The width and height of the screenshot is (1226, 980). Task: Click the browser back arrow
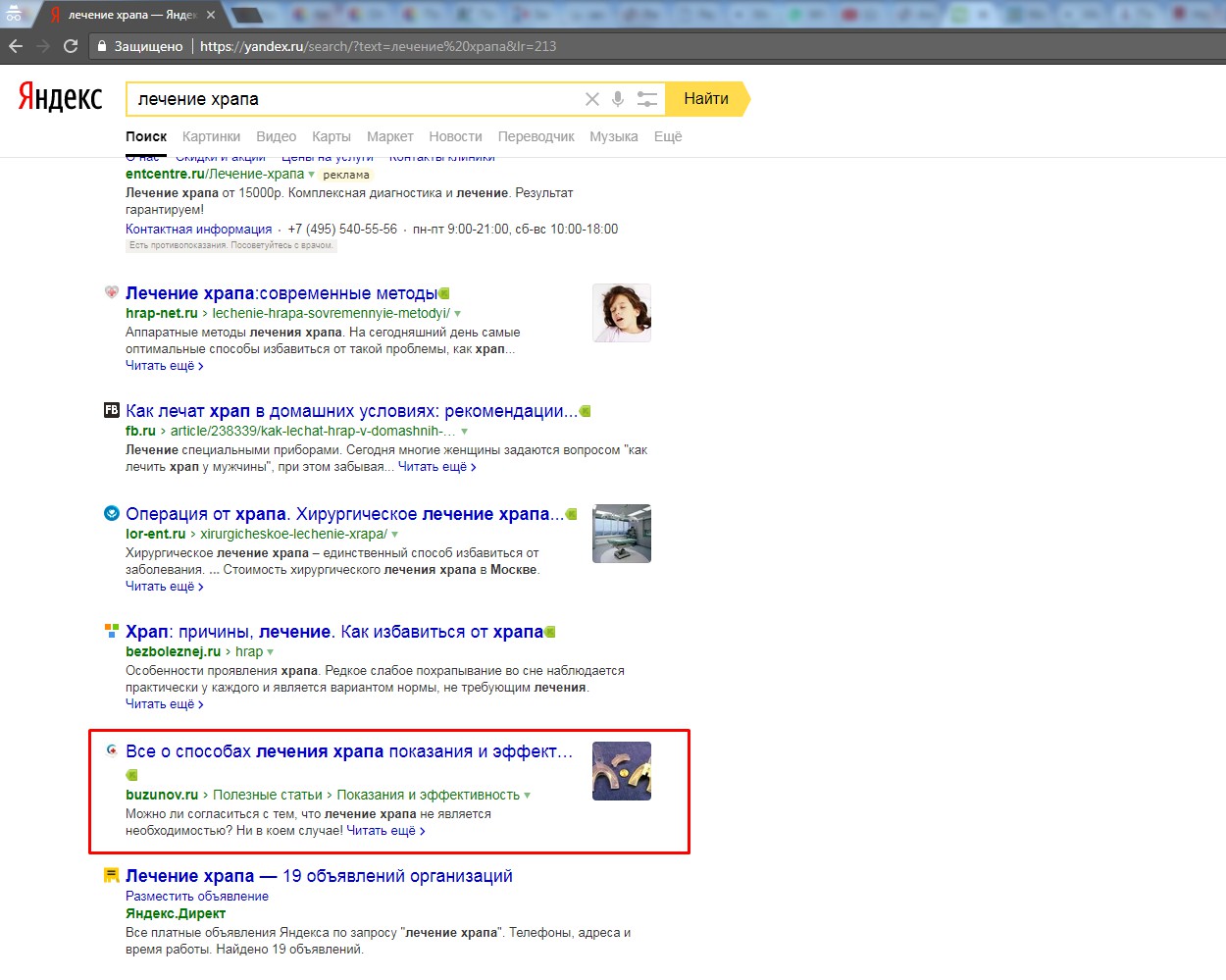[16, 46]
